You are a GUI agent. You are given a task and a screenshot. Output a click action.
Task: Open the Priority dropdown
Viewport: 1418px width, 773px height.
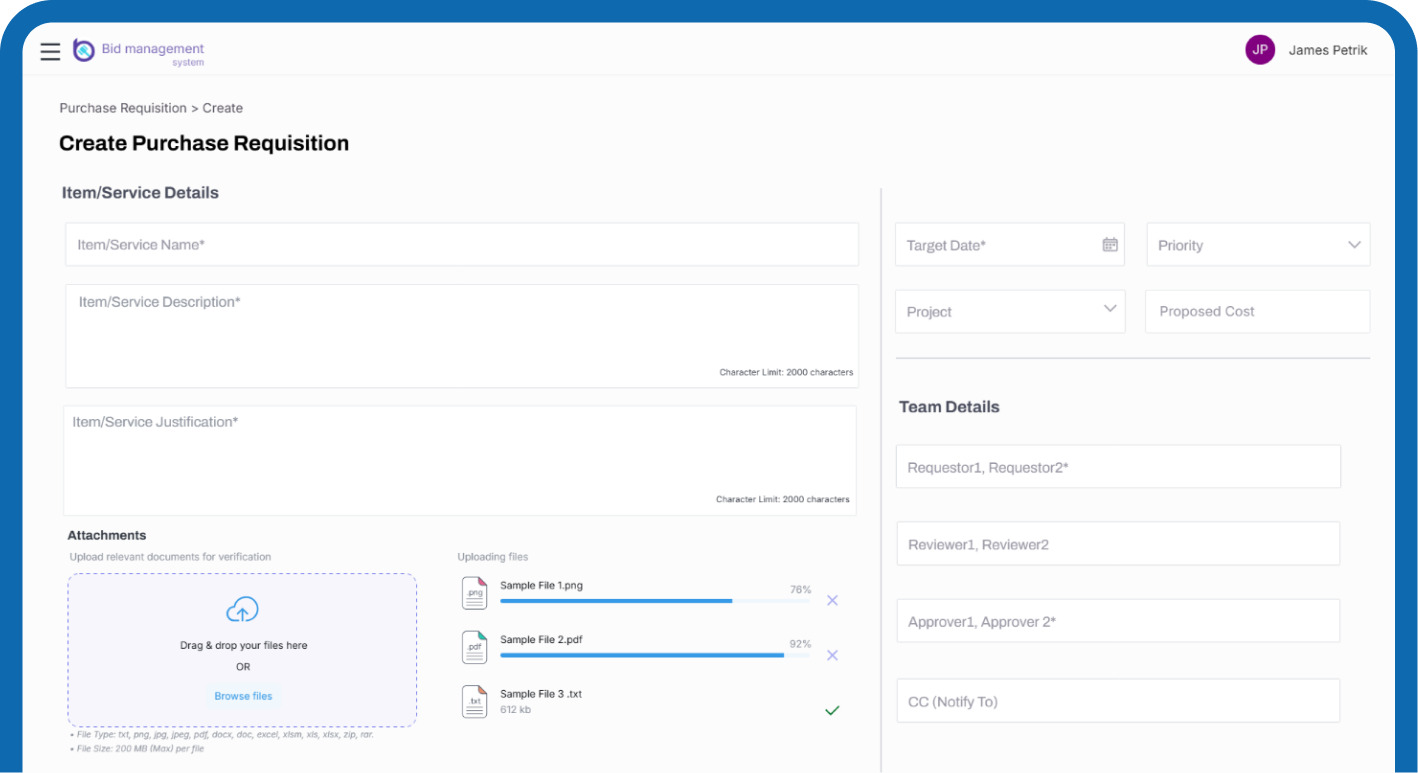pyautogui.click(x=1356, y=244)
